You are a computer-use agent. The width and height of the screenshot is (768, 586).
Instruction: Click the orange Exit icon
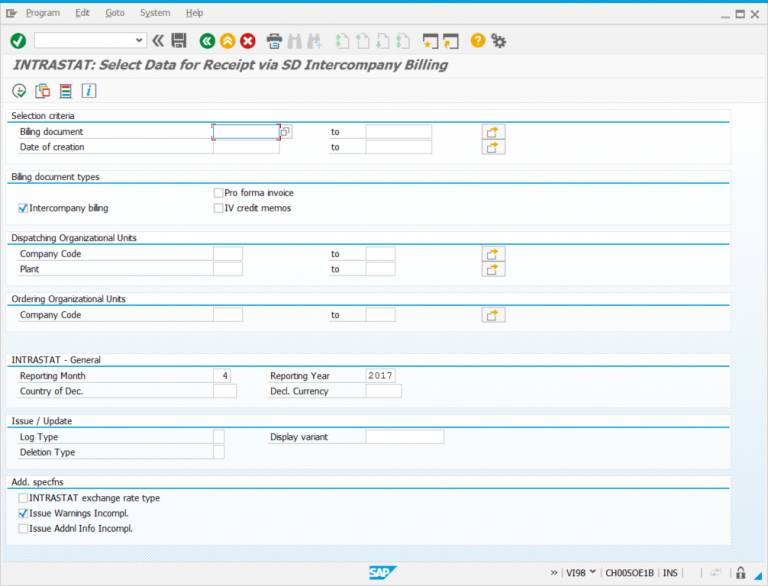pyautogui.click(x=227, y=41)
